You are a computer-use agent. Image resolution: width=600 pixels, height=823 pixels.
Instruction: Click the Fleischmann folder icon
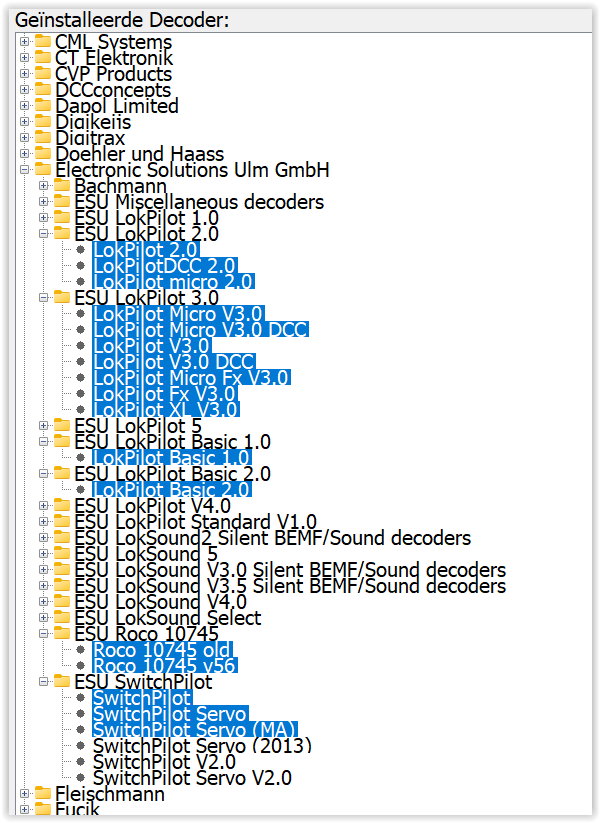pos(43,794)
